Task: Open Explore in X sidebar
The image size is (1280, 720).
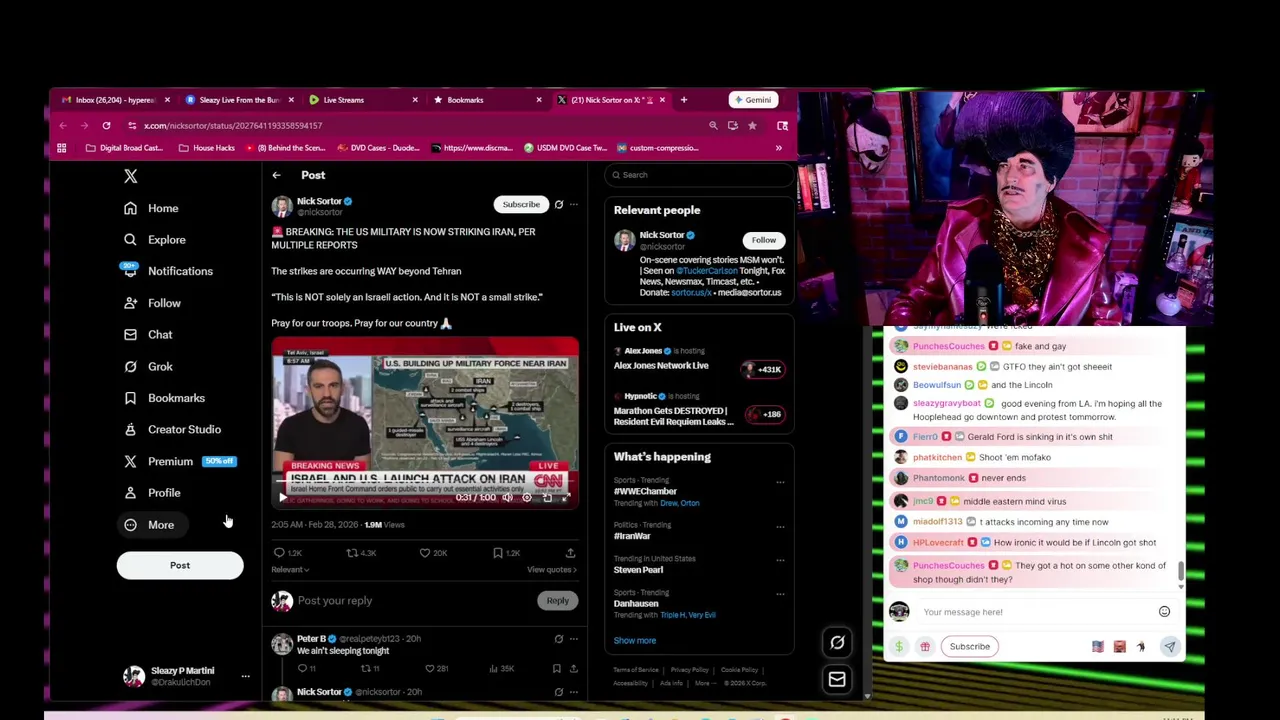Action: click(155, 240)
